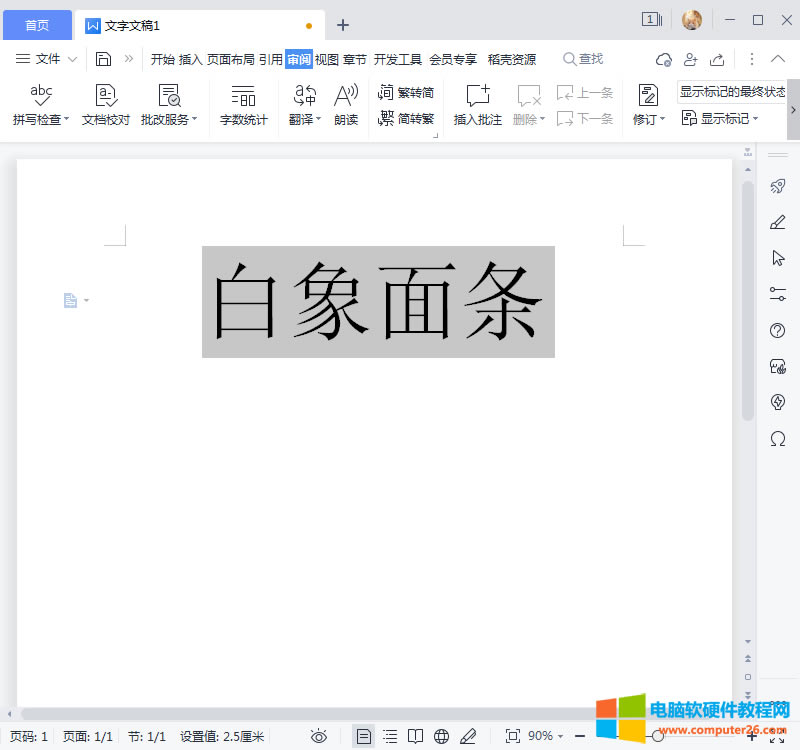Switch to the 插入 ribbon tab

(190, 59)
